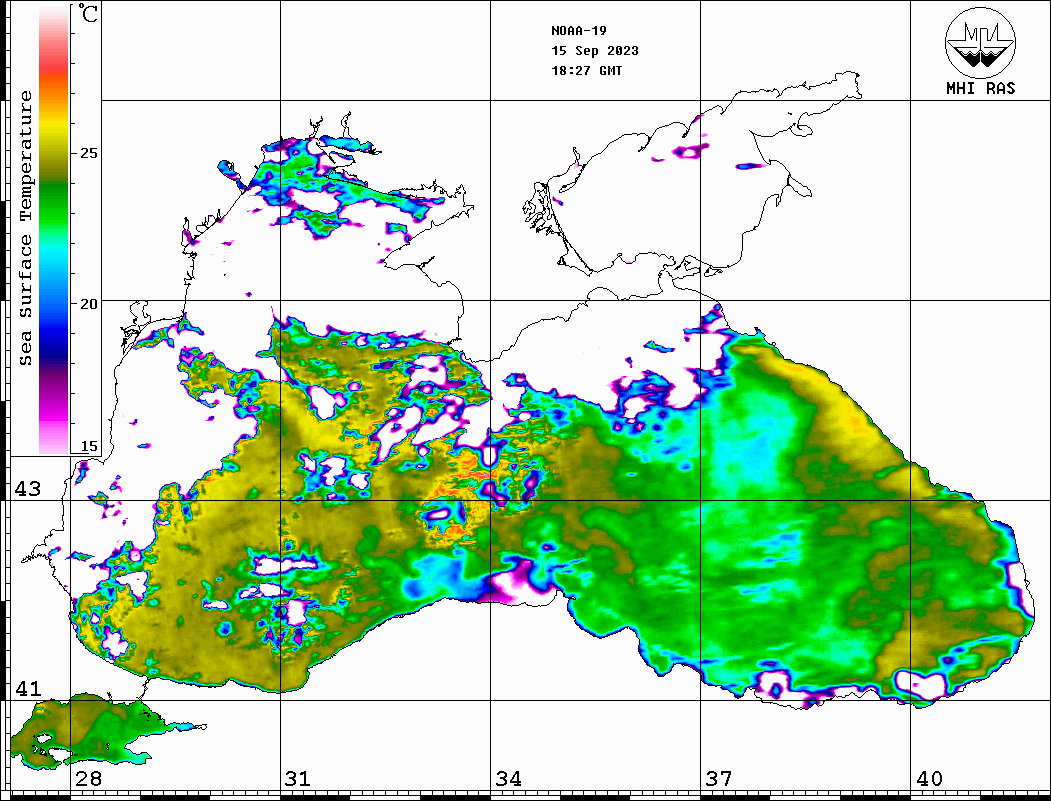Click the temperature color scale bar
This screenshot has height=801, width=1051.
tap(54, 230)
